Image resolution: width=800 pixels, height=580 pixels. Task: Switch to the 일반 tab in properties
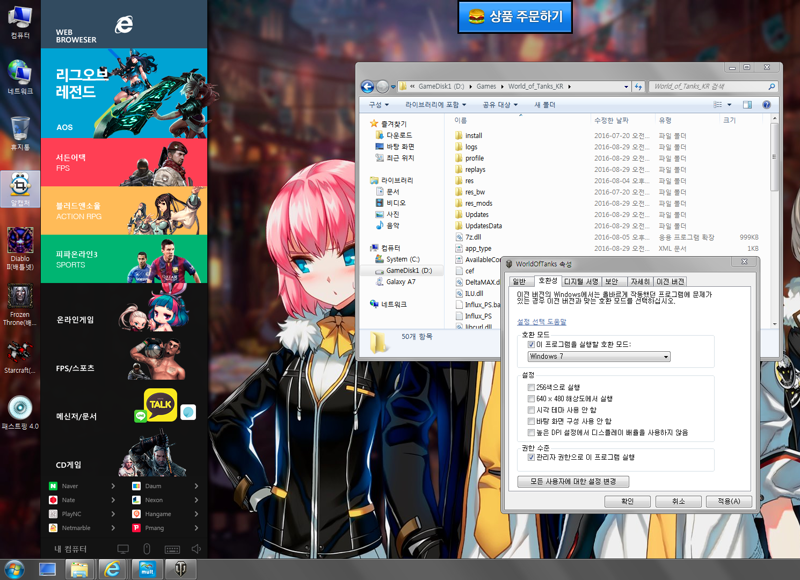(x=519, y=282)
